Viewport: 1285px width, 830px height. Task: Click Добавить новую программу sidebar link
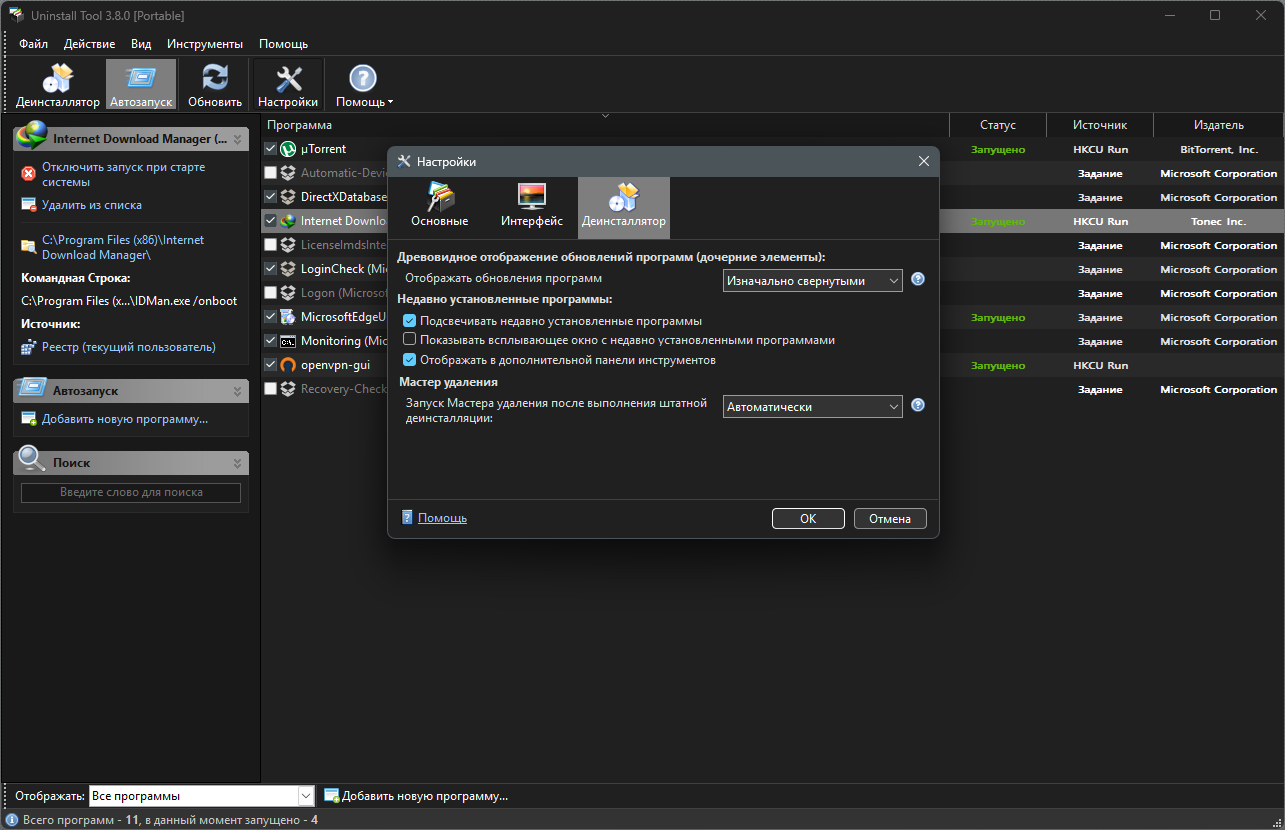click(125, 419)
